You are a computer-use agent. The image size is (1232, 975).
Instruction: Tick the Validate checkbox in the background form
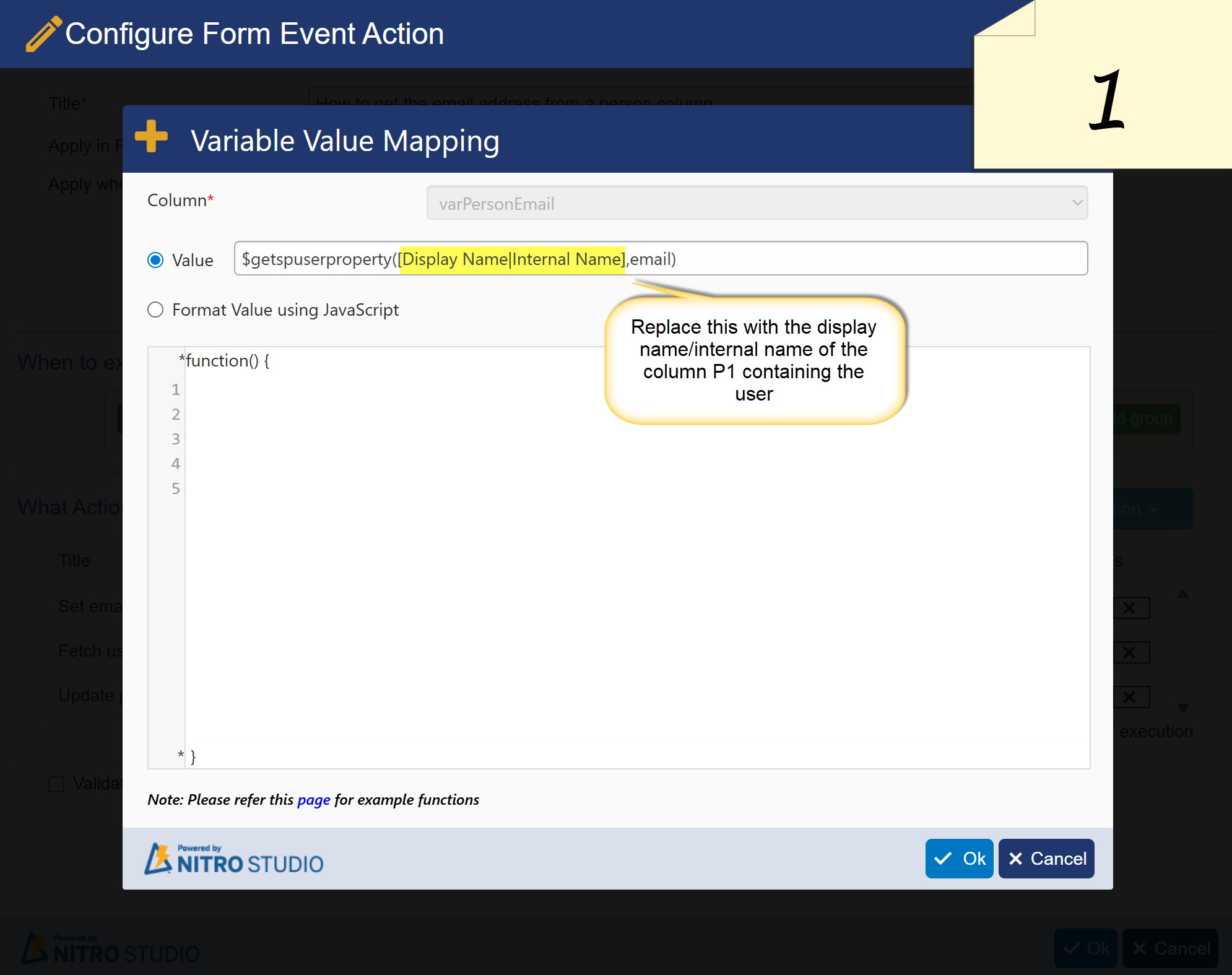tap(56, 784)
